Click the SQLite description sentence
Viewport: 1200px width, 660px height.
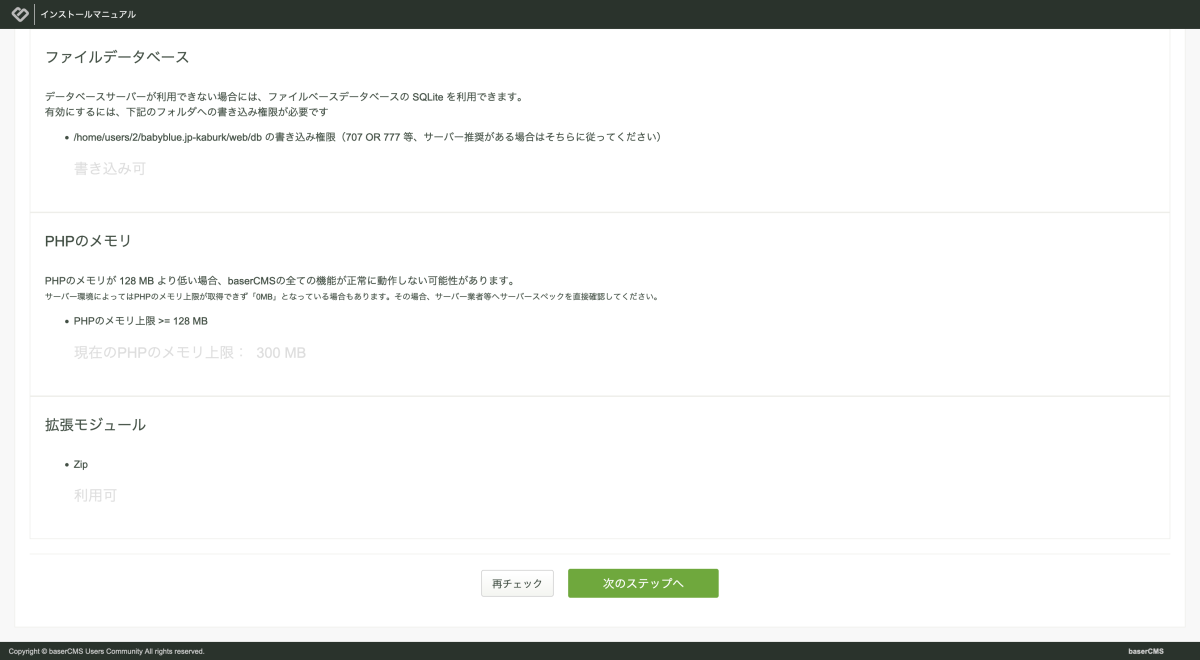(x=284, y=97)
